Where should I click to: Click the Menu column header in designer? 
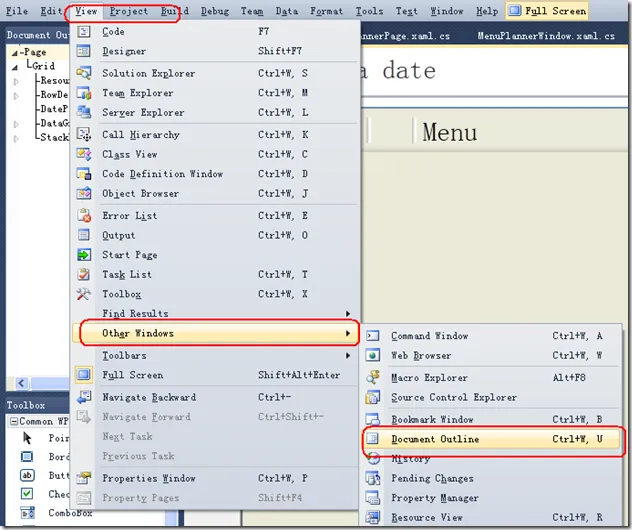(449, 132)
